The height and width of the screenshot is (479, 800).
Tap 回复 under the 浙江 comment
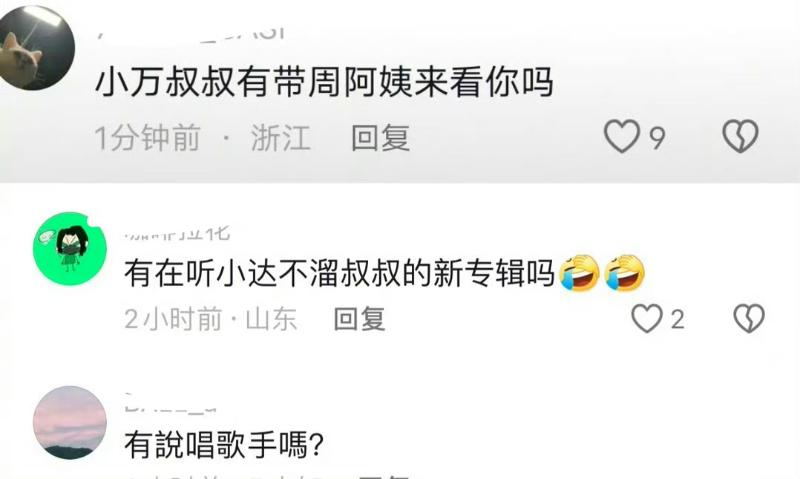pyautogui.click(x=381, y=138)
